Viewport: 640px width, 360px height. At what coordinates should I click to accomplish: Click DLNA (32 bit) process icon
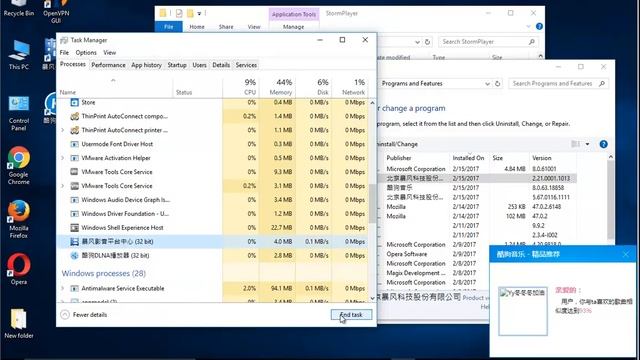tap(74, 256)
